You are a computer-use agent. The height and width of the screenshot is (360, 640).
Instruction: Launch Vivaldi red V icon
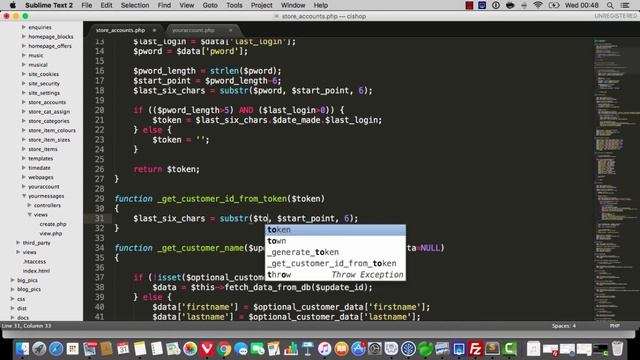207,349
